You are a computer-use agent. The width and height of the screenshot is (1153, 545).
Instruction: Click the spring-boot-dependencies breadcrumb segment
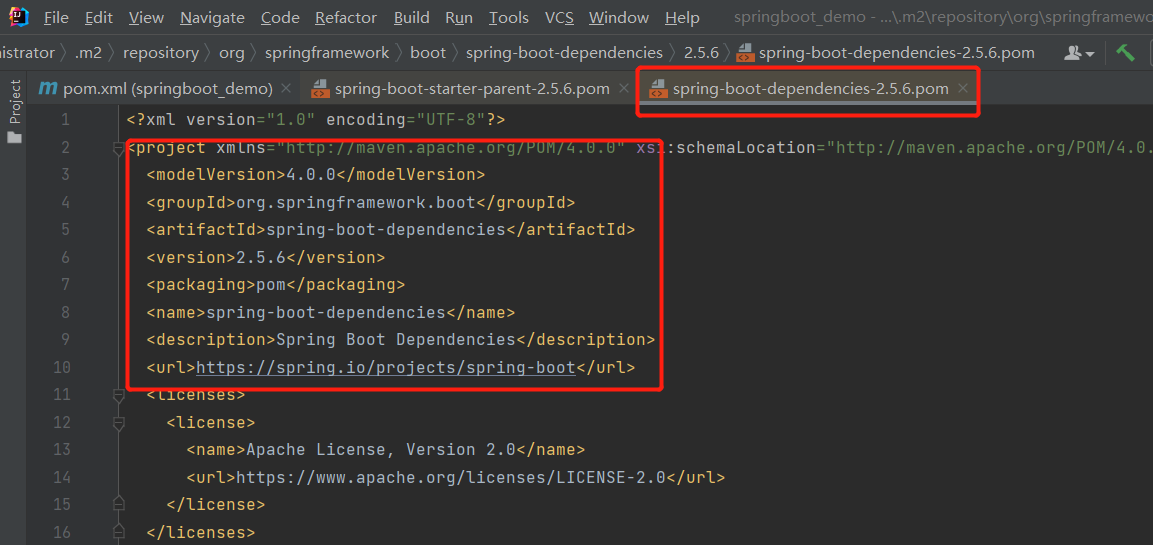tap(565, 53)
